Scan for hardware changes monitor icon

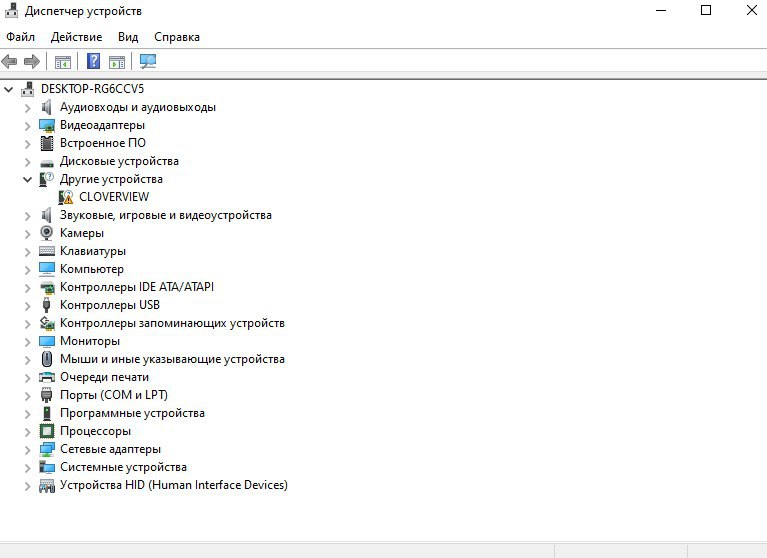point(148,61)
